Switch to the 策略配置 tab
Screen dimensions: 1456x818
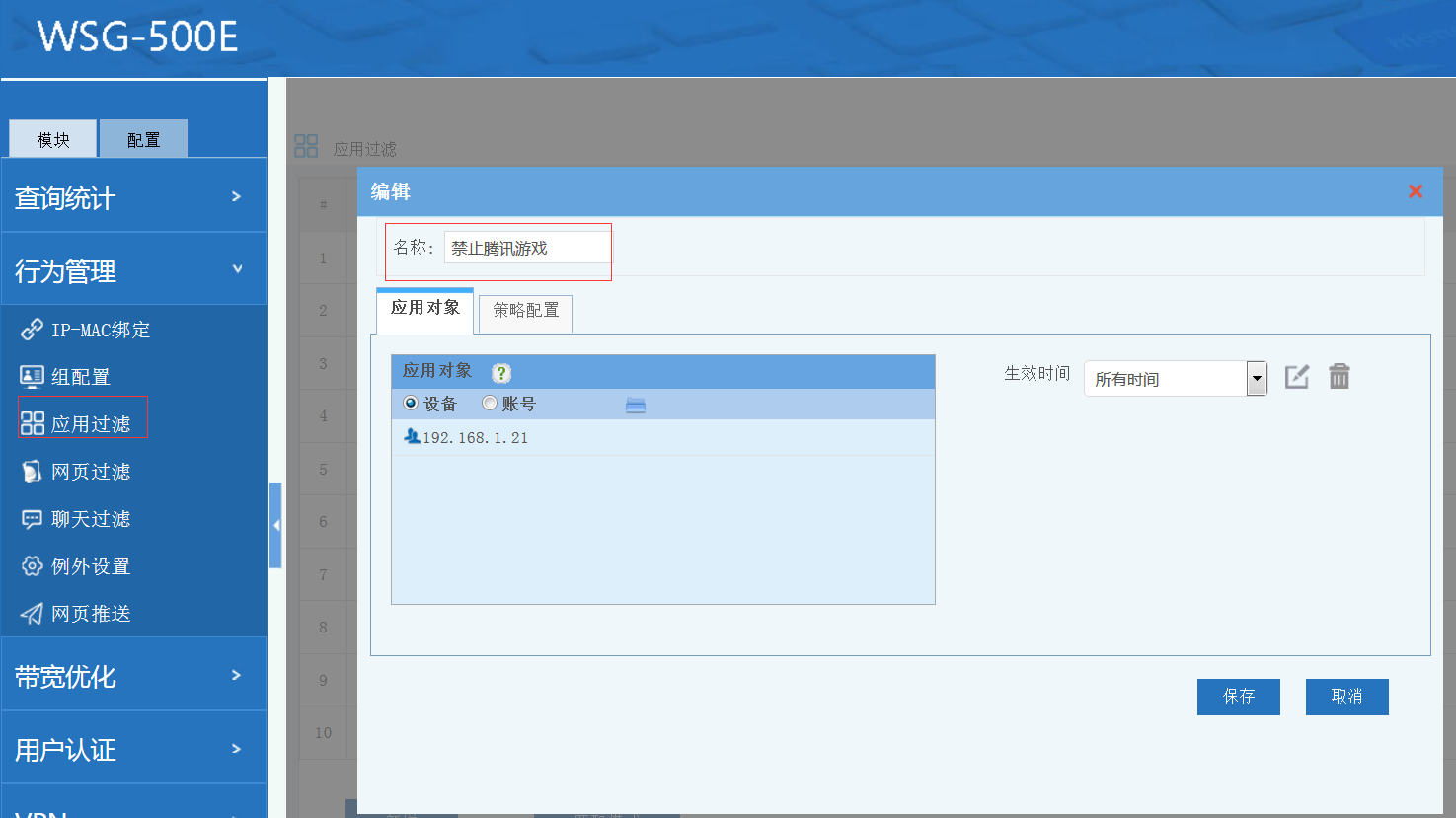(x=525, y=311)
